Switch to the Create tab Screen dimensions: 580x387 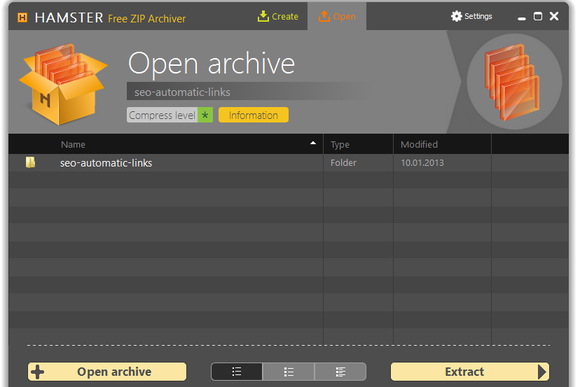tap(278, 17)
